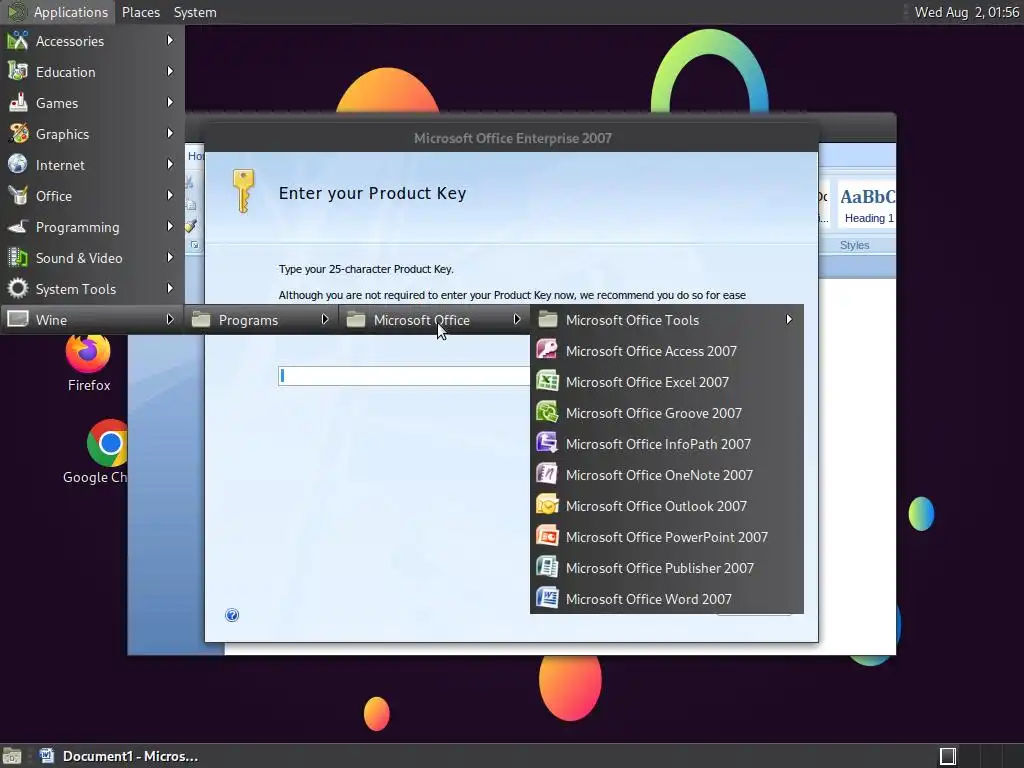Screen dimensions: 1024x768
Task: Launch Microsoft Office Excel 2007 icon
Action: point(547,382)
